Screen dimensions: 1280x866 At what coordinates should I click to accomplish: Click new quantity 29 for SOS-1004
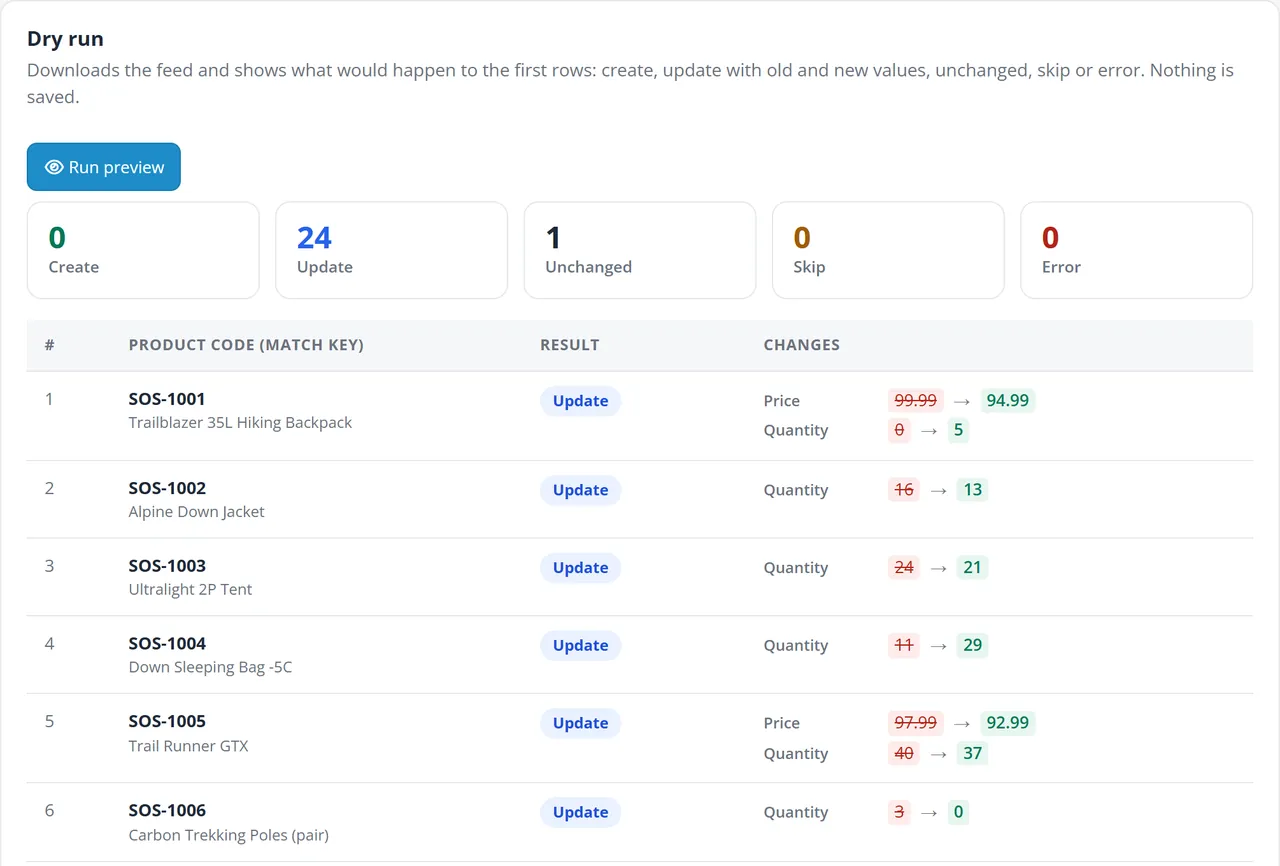[x=973, y=646]
